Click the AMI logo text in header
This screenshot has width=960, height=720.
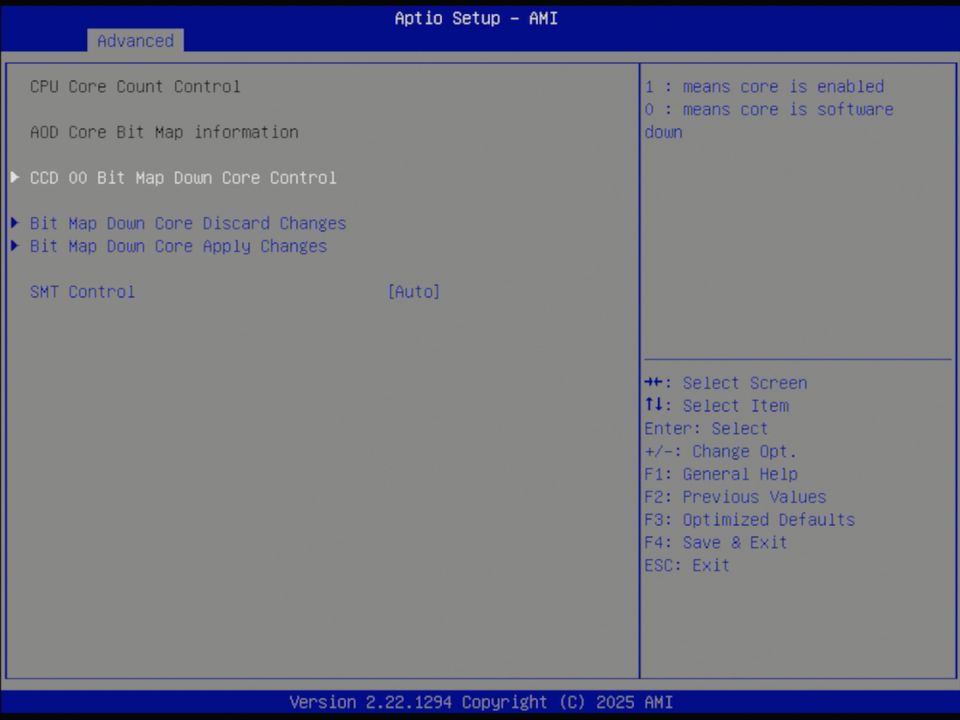pos(543,18)
